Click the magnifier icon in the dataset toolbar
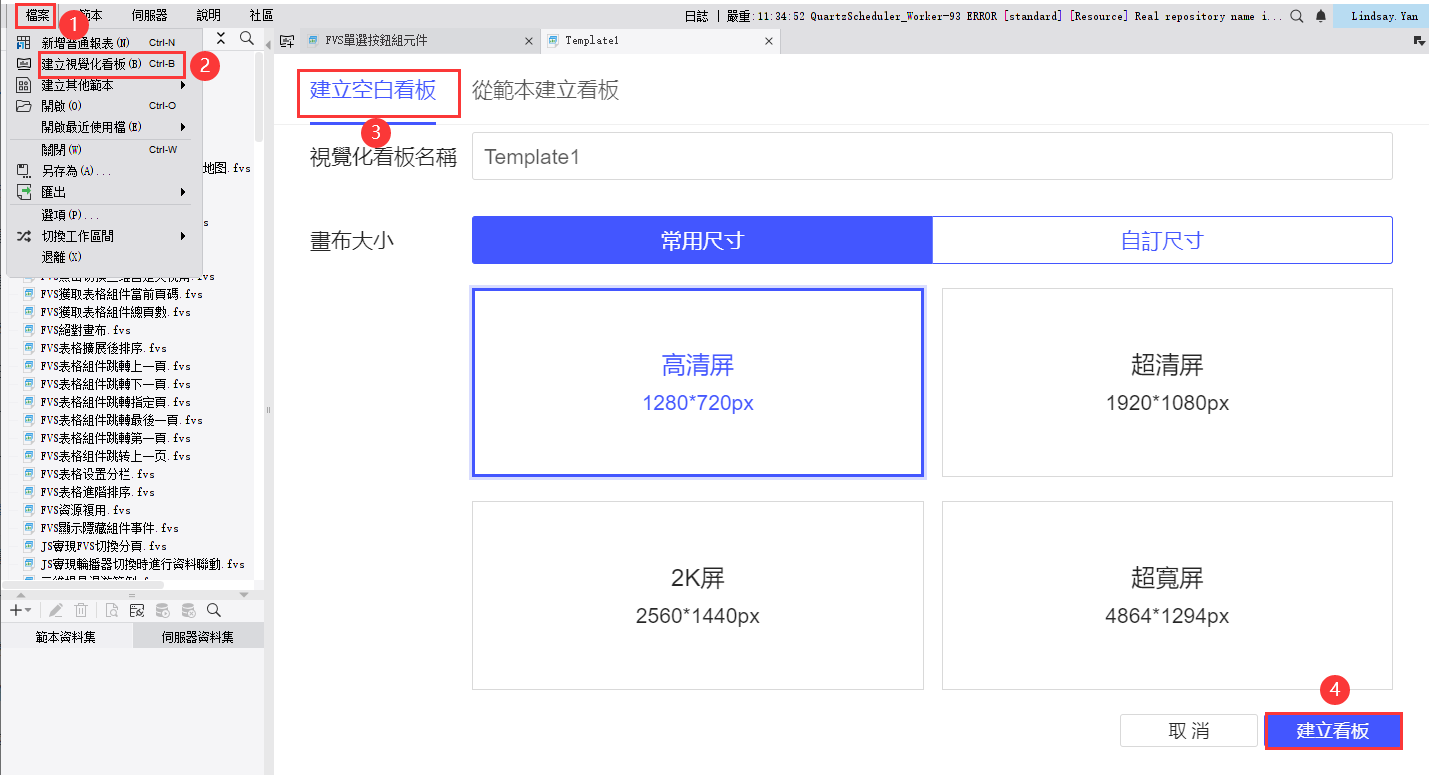The height and width of the screenshot is (775, 1429). coord(213,610)
